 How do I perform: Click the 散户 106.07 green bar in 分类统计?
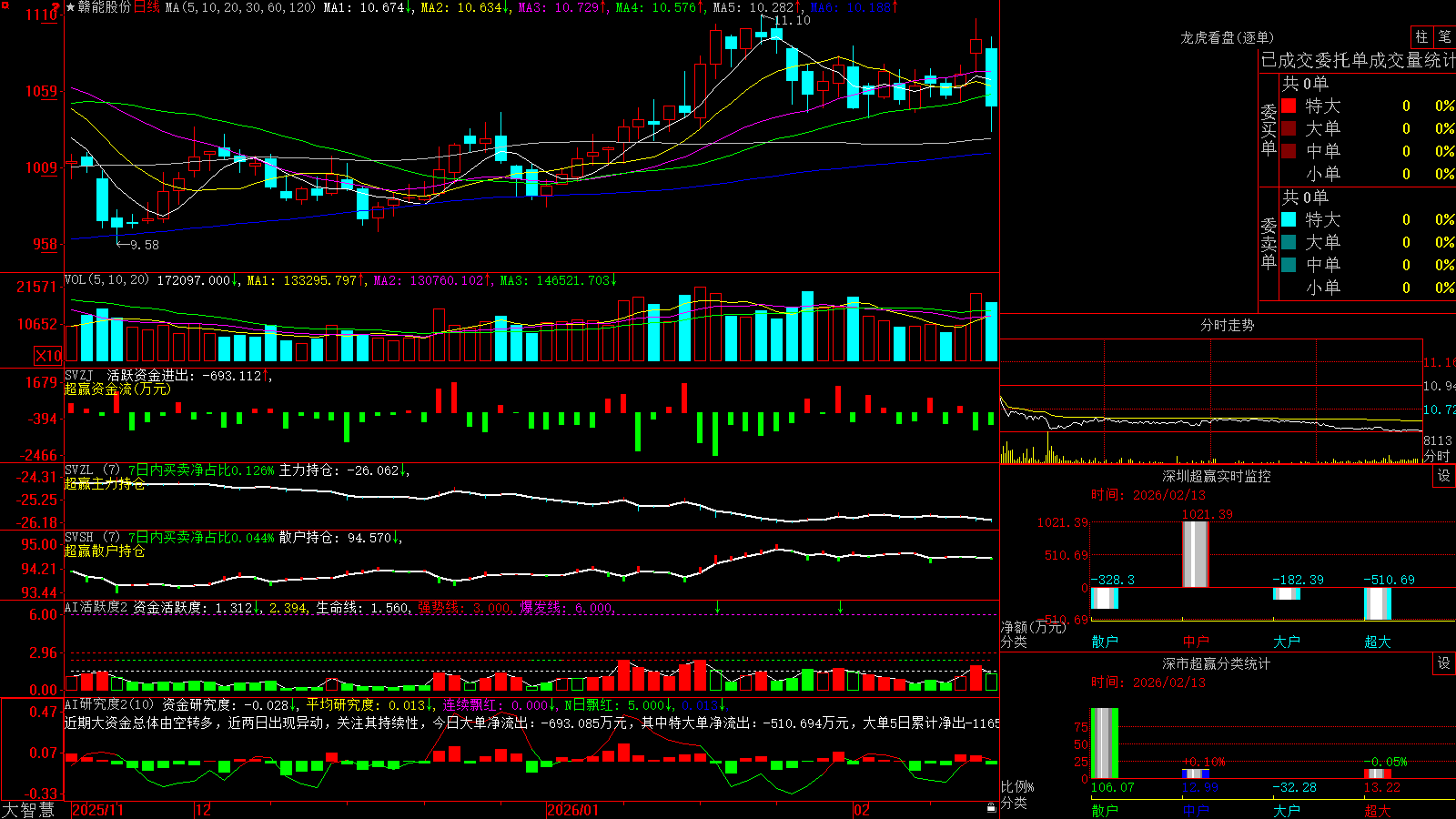1105,743
